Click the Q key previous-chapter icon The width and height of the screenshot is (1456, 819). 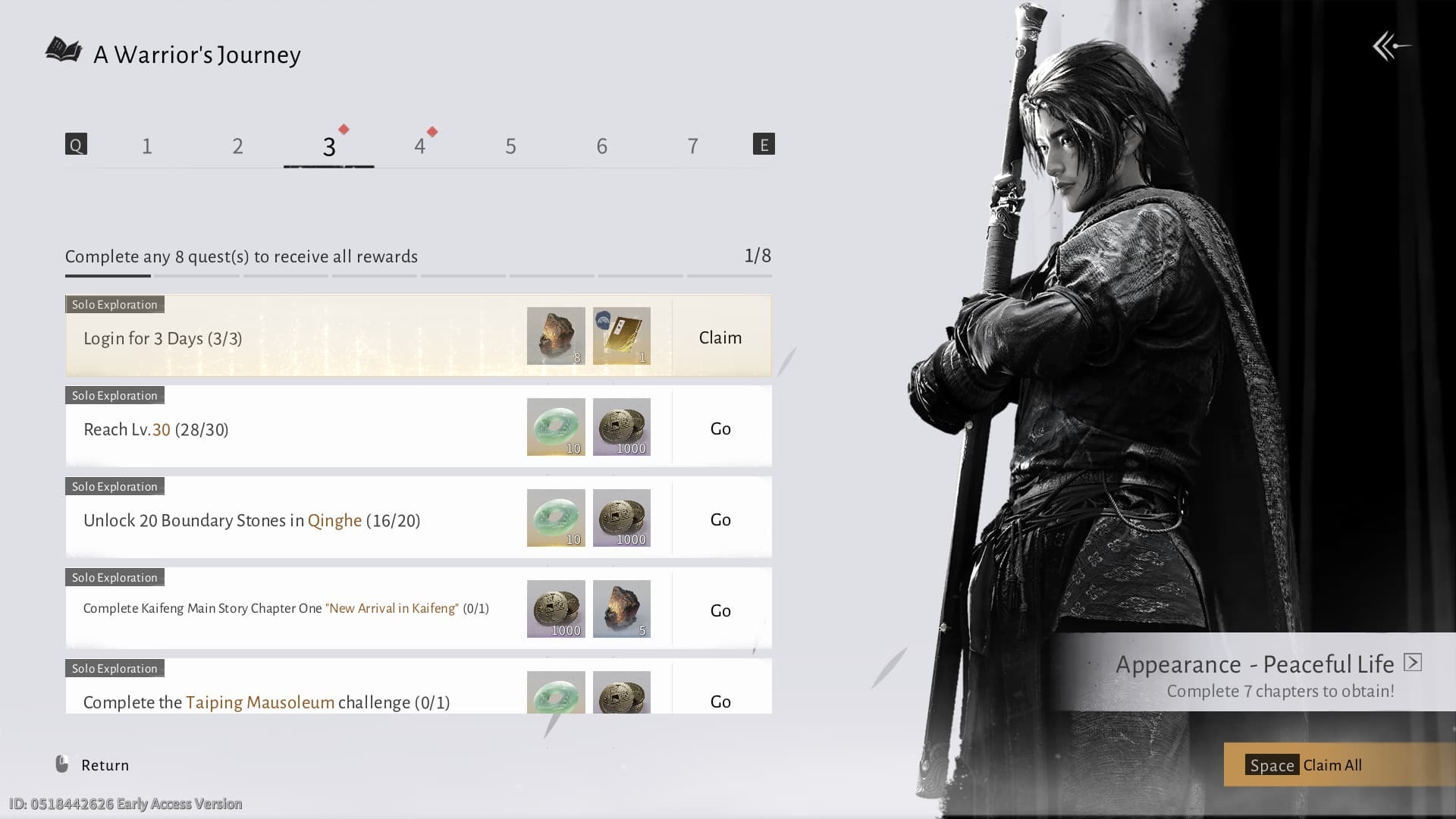point(76,143)
